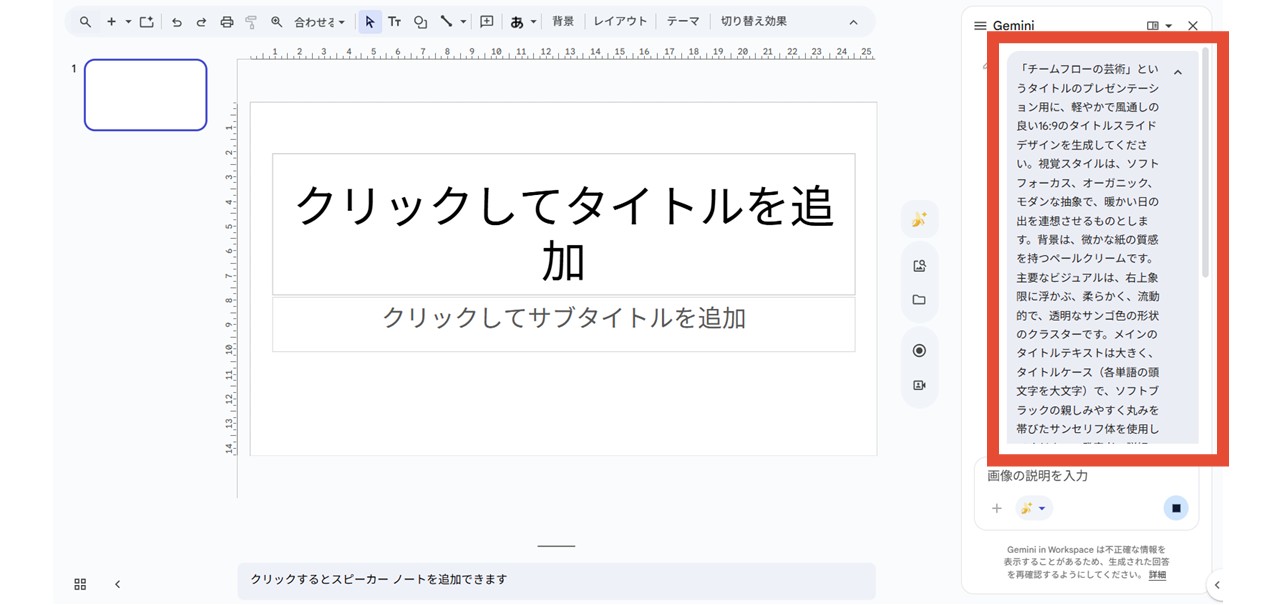Image resolution: width=1280 pixels, height=605 pixels.
Task: Open the folder icon in side panel
Action: click(919, 298)
